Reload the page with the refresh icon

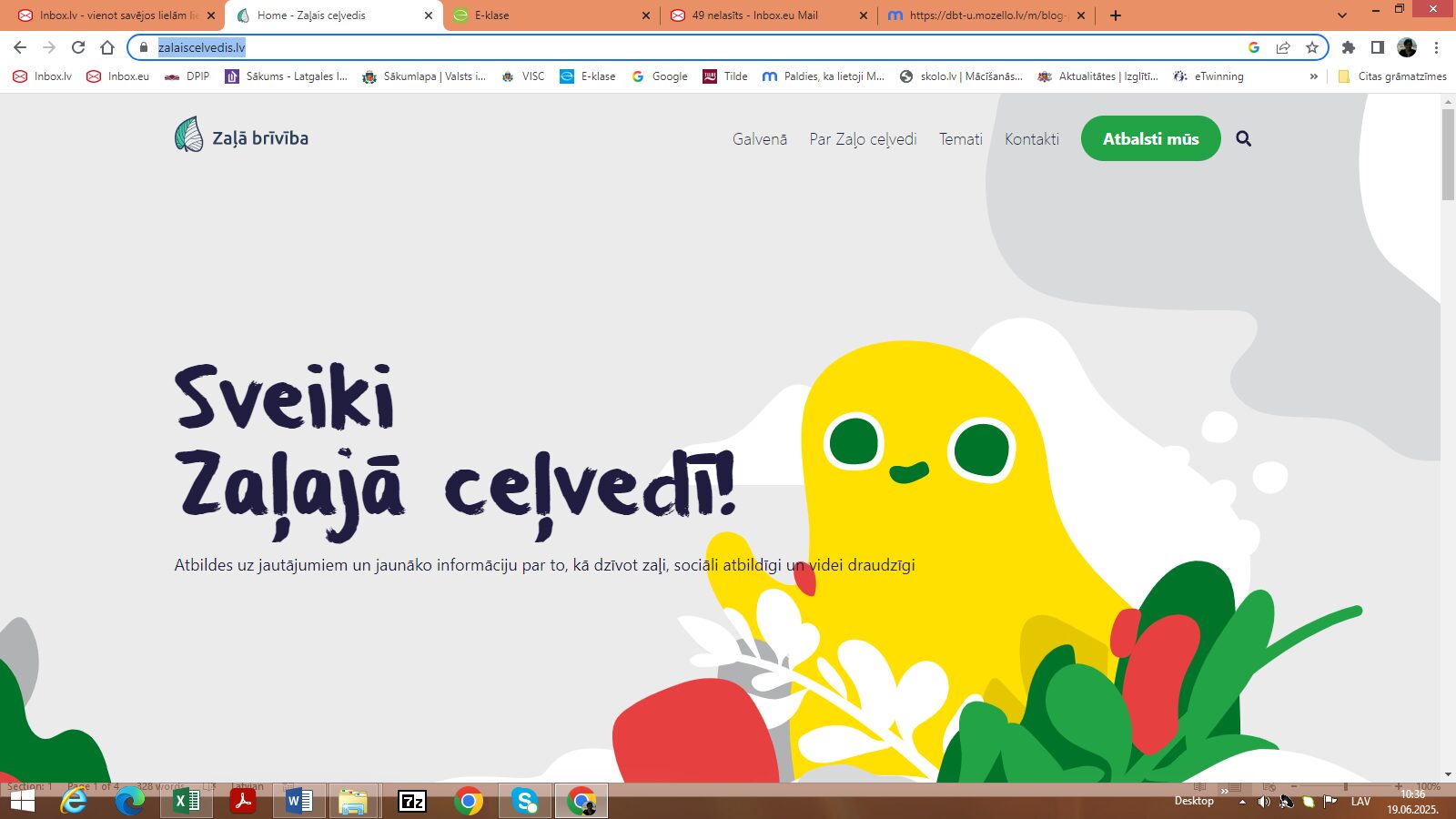point(78,47)
